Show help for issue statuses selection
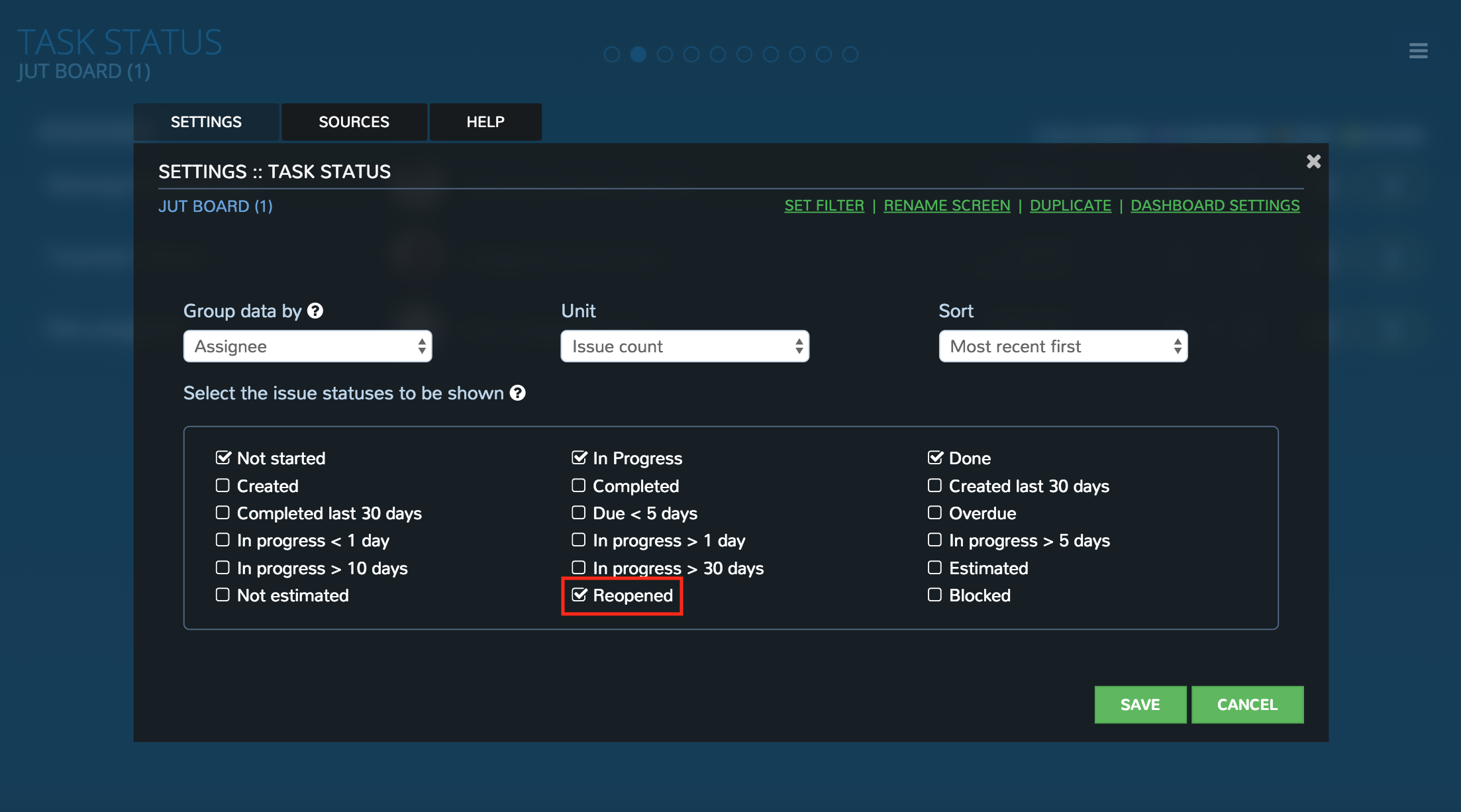1461x812 pixels. coord(518,393)
